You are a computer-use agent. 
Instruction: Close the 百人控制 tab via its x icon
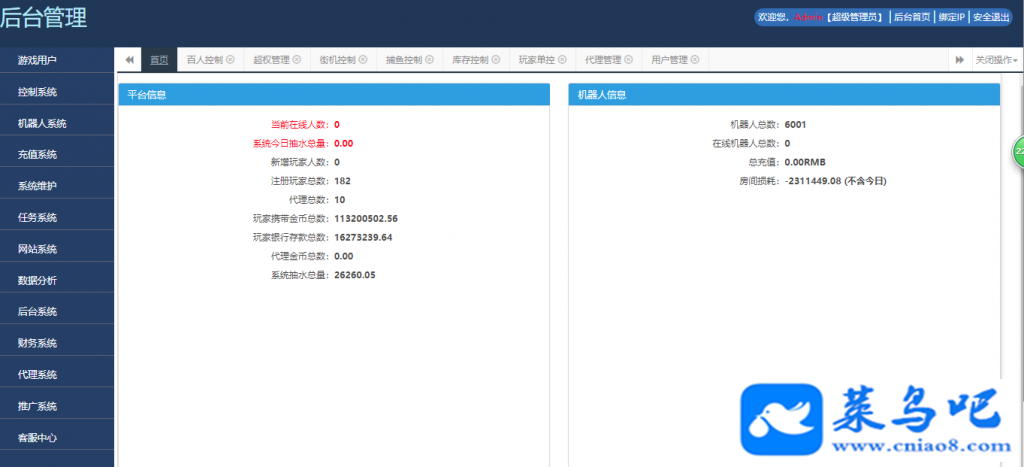point(230,59)
